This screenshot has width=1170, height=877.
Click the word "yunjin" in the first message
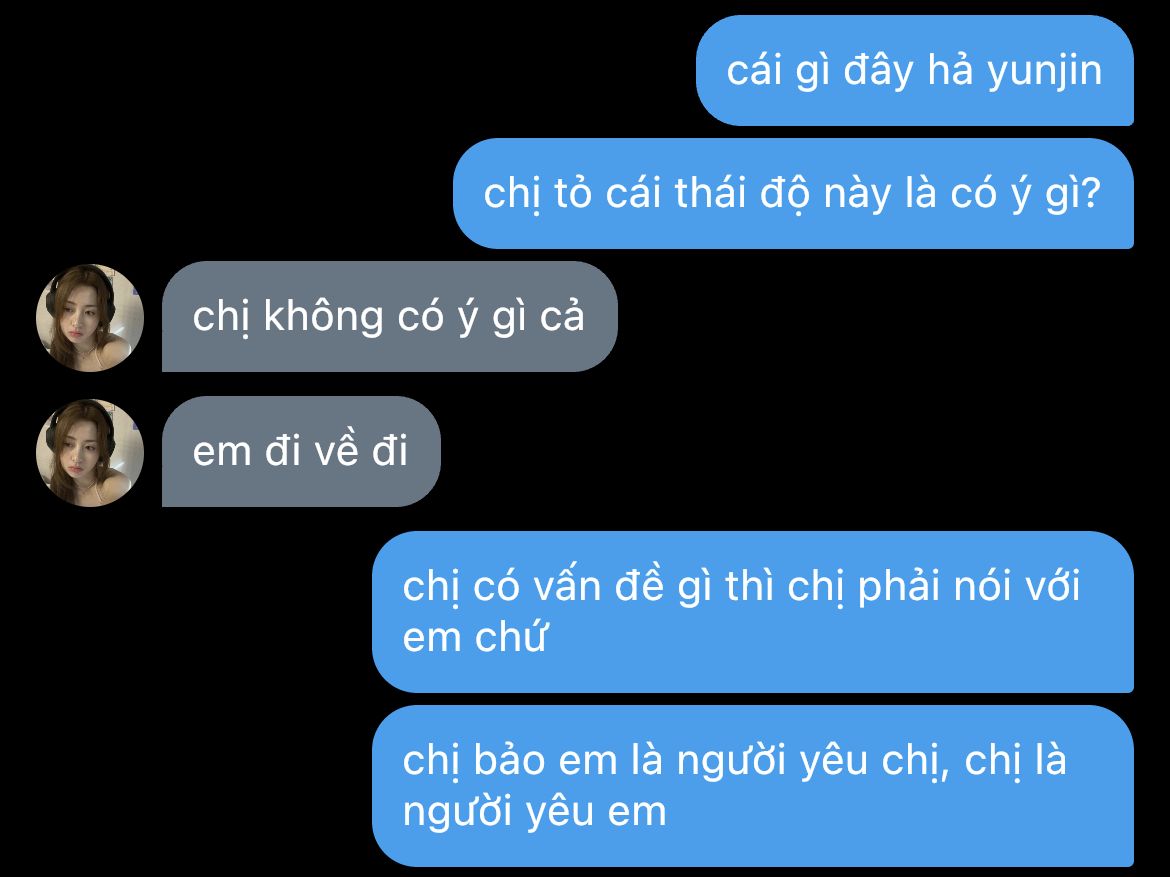coord(1045,73)
